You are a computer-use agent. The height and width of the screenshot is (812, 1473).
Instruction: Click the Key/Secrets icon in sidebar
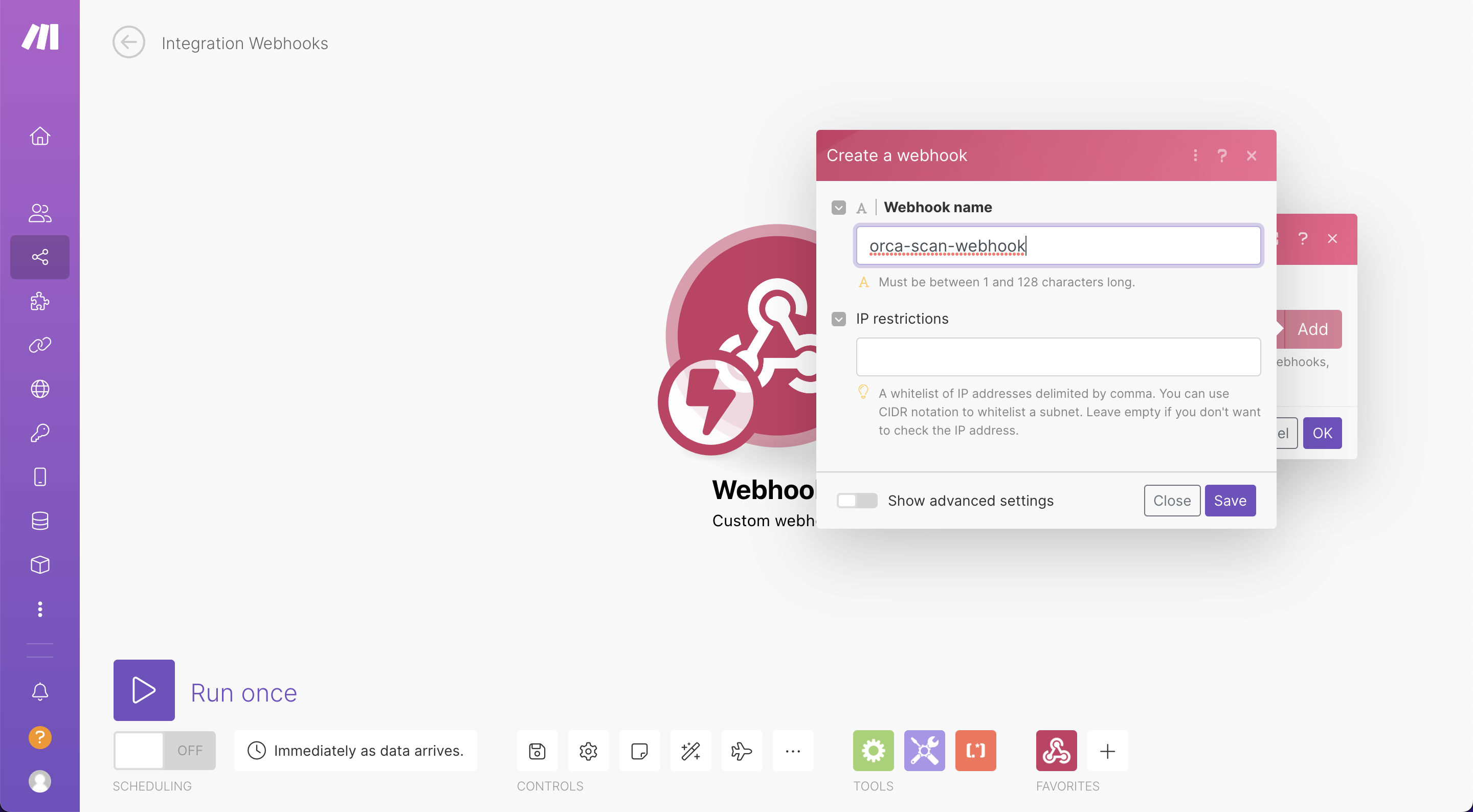click(40, 433)
